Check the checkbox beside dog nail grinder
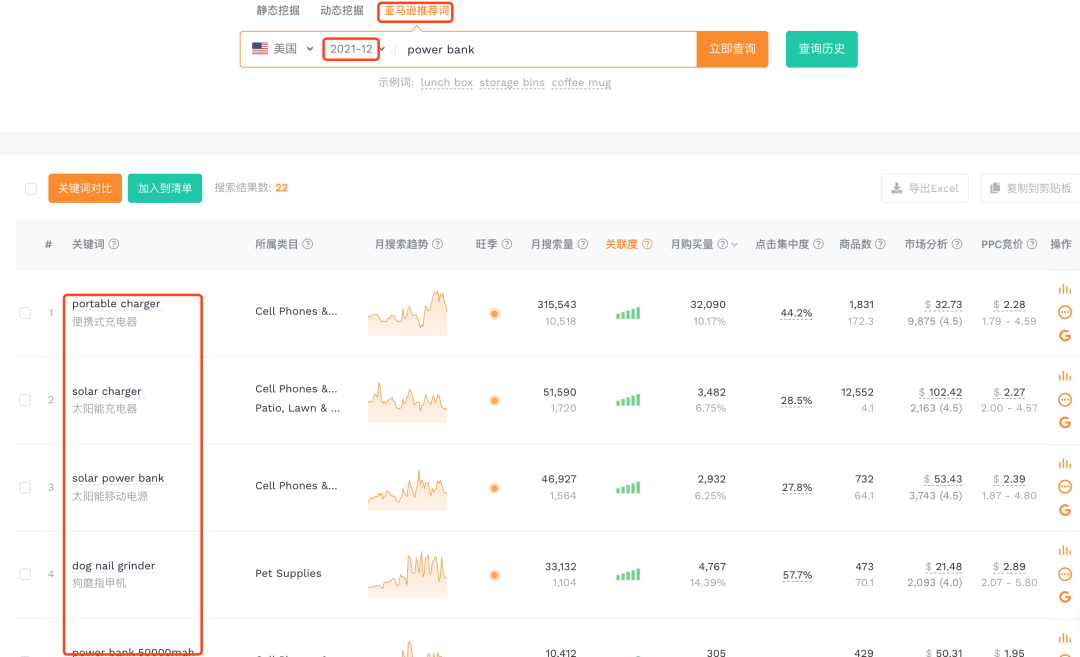Image resolution: width=1080 pixels, height=657 pixels. (25, 575)
